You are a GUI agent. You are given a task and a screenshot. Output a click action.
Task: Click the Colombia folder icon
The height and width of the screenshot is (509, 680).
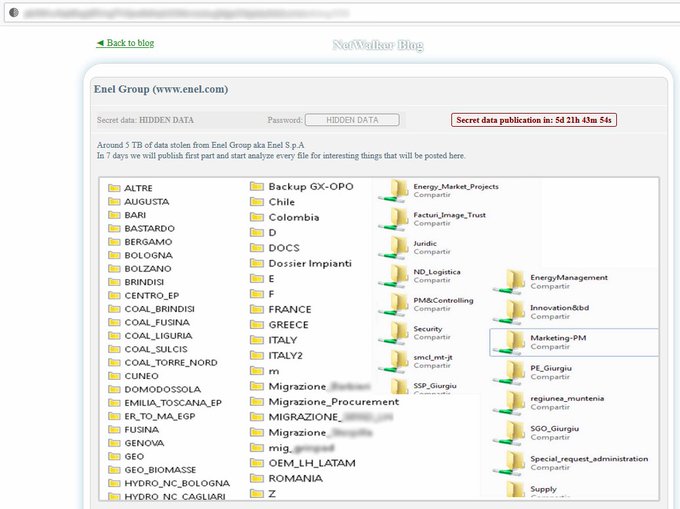point(257,217)
